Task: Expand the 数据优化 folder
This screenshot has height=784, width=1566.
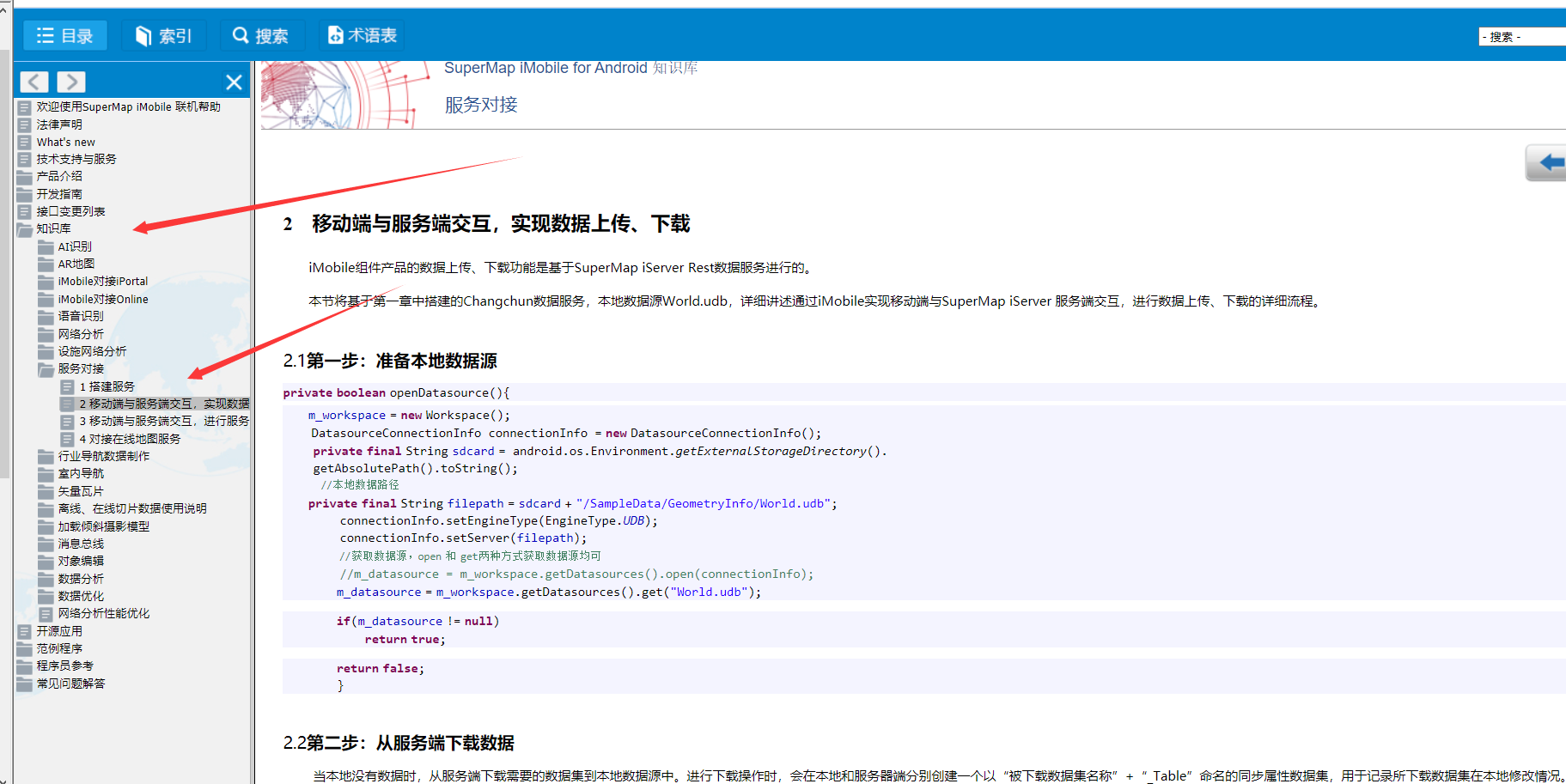Action: click(x=81, y=596)
